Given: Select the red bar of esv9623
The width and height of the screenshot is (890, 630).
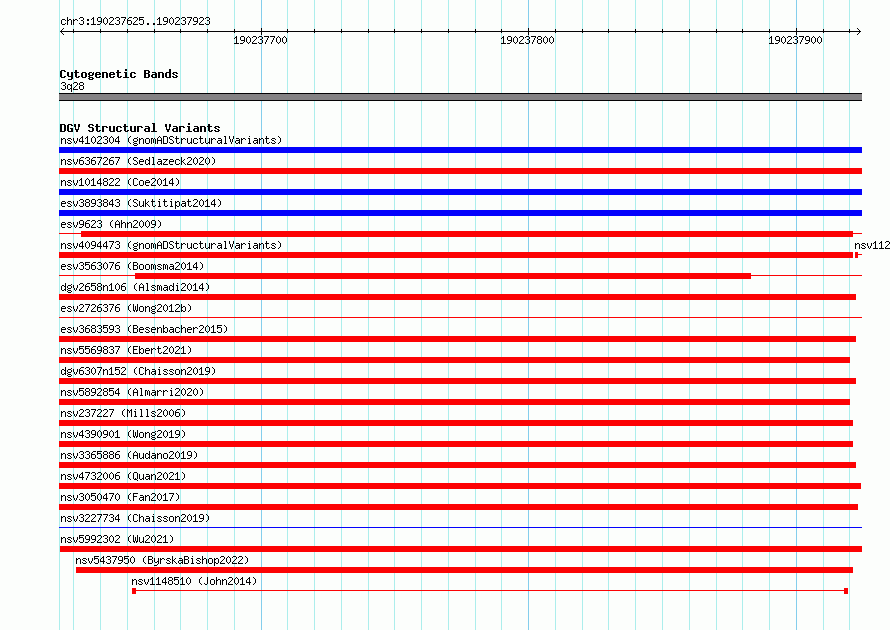Looking at the screenshot, I should (x=467, y=234).
